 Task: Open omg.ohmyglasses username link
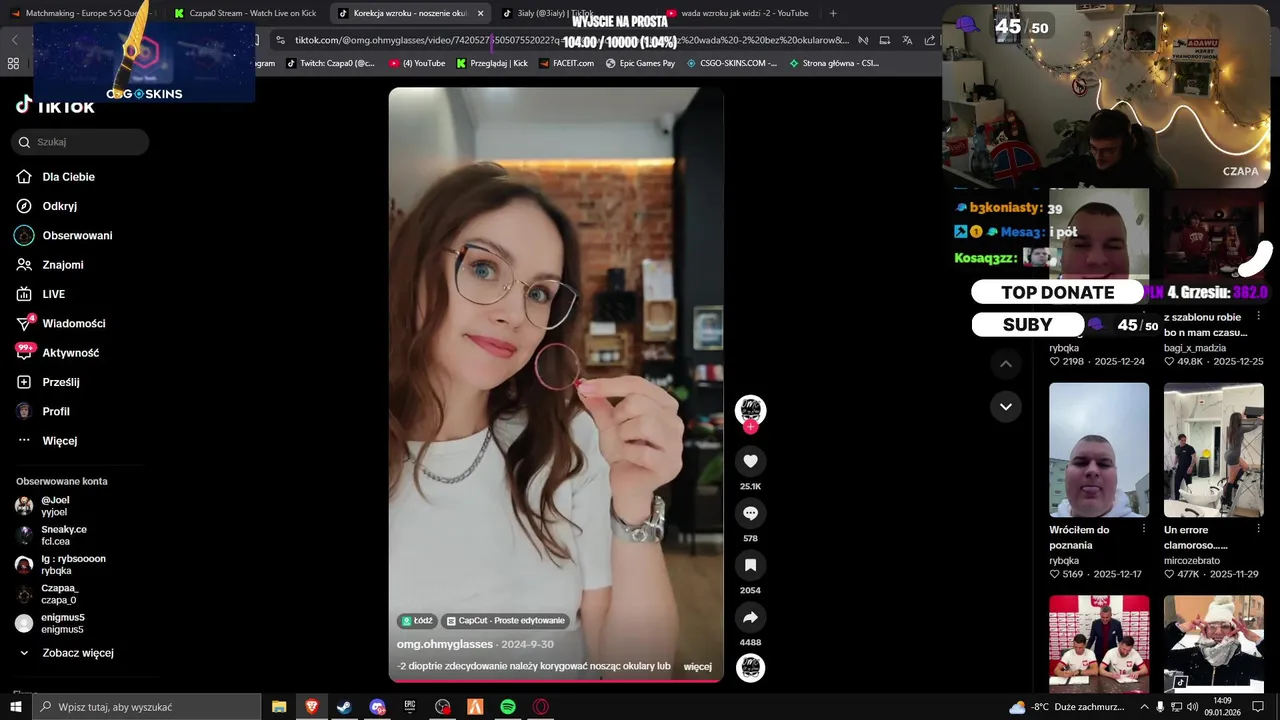tap(445, 644)
